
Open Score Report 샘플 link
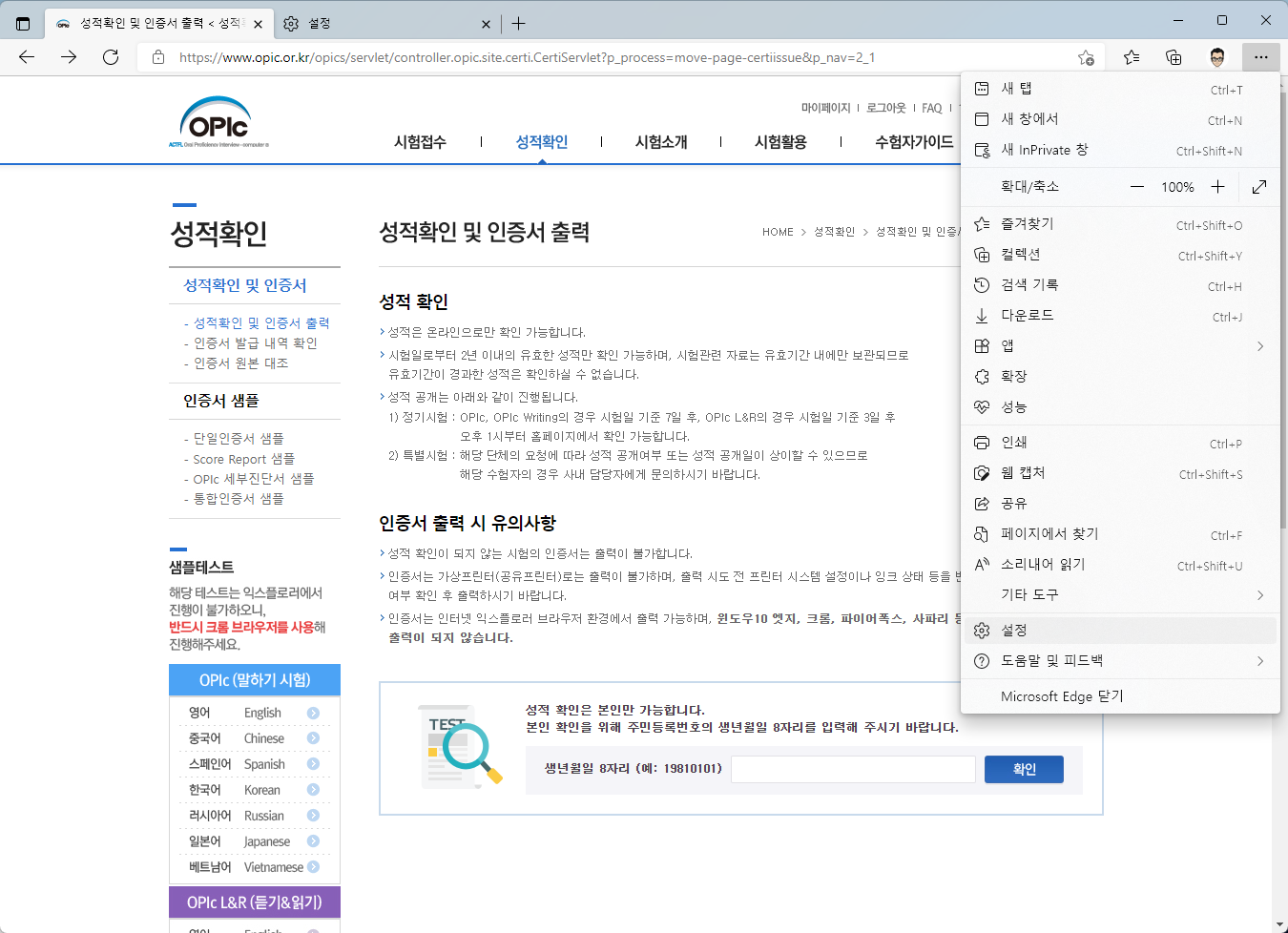243,459
